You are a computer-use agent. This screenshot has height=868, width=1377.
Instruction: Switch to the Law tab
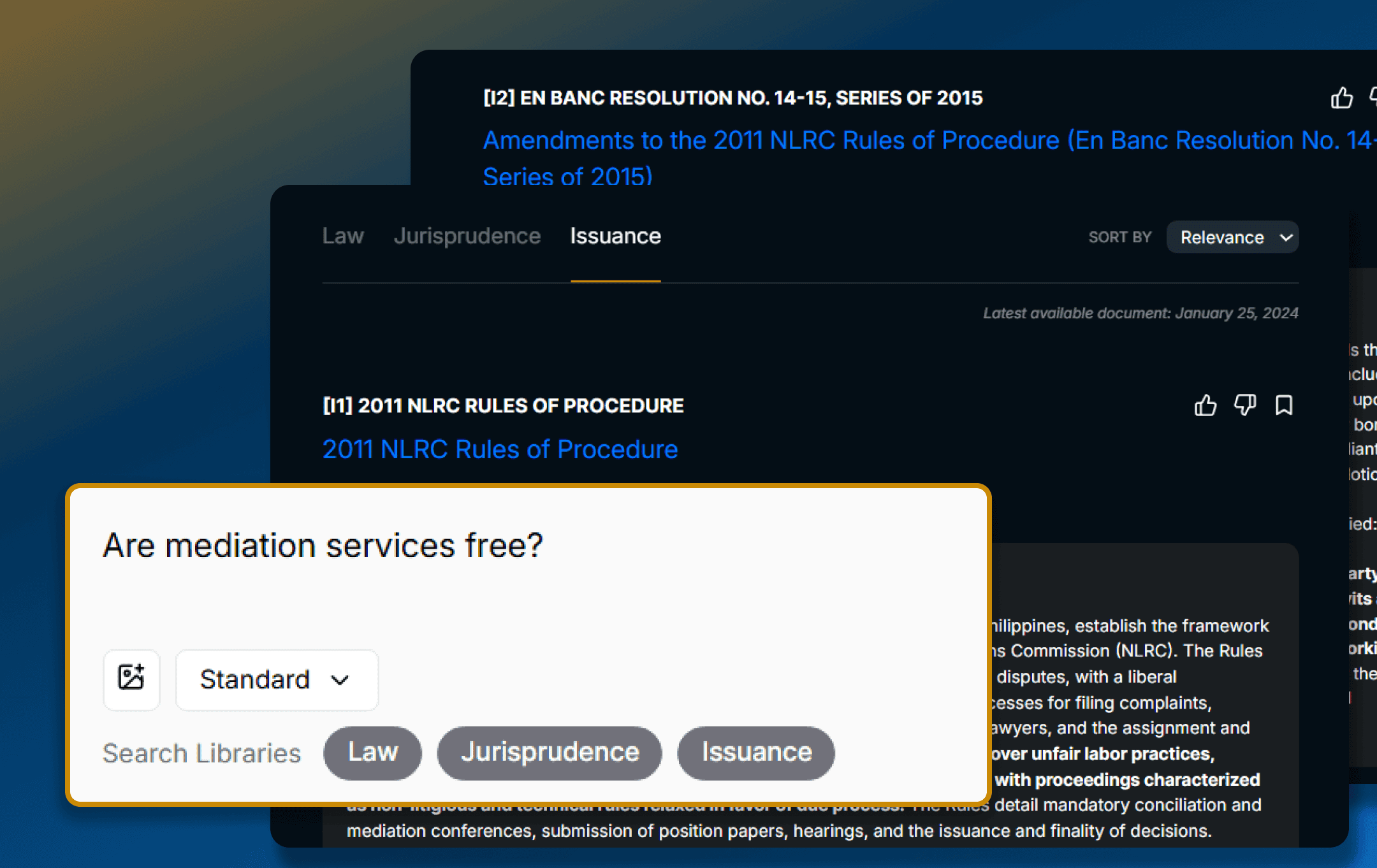343,236
